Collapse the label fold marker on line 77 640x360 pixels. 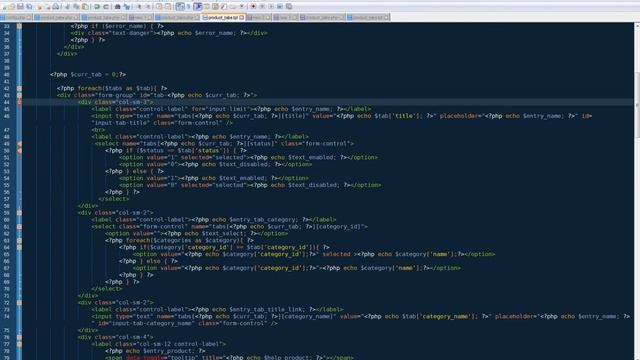pyautogui.click(x=19, y=344)
